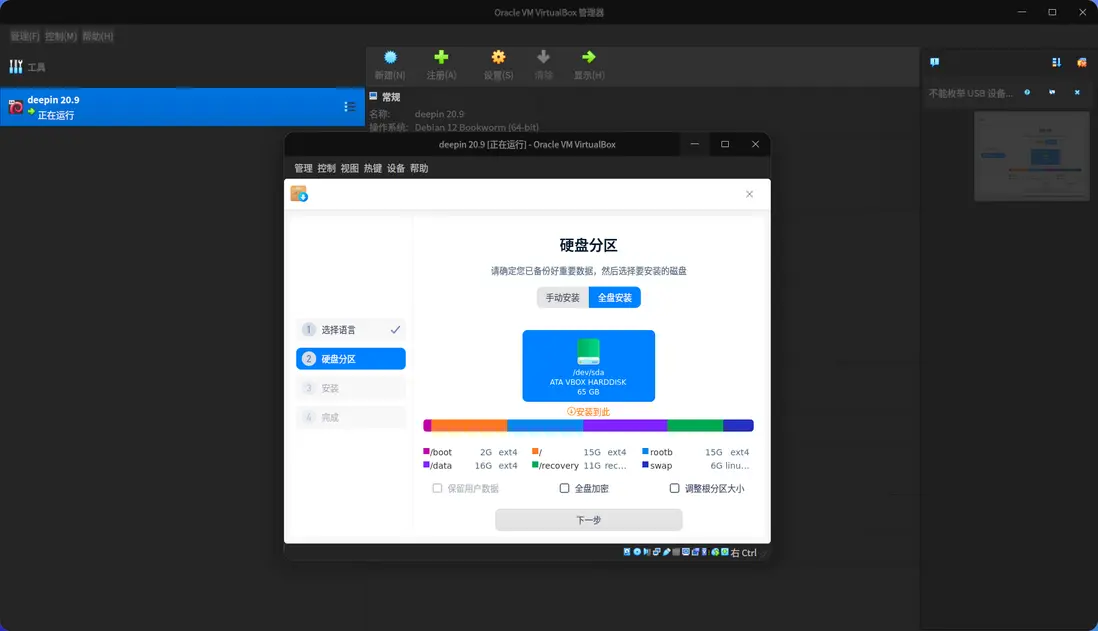The height and width of the screenshot is (631, 1098).
Task: Open 控制 menu in the VM window
Action: 326,168
